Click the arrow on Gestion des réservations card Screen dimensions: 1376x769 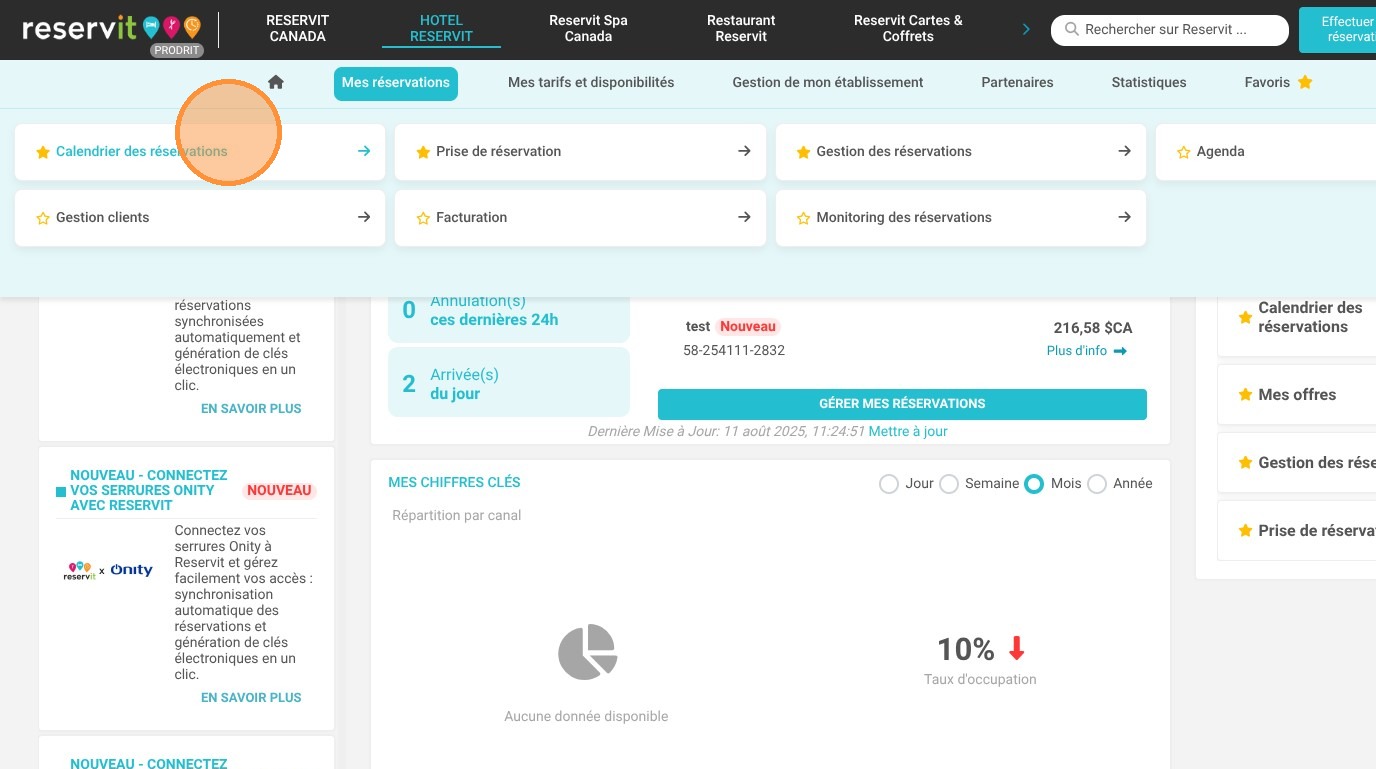tap(1125, 151)
